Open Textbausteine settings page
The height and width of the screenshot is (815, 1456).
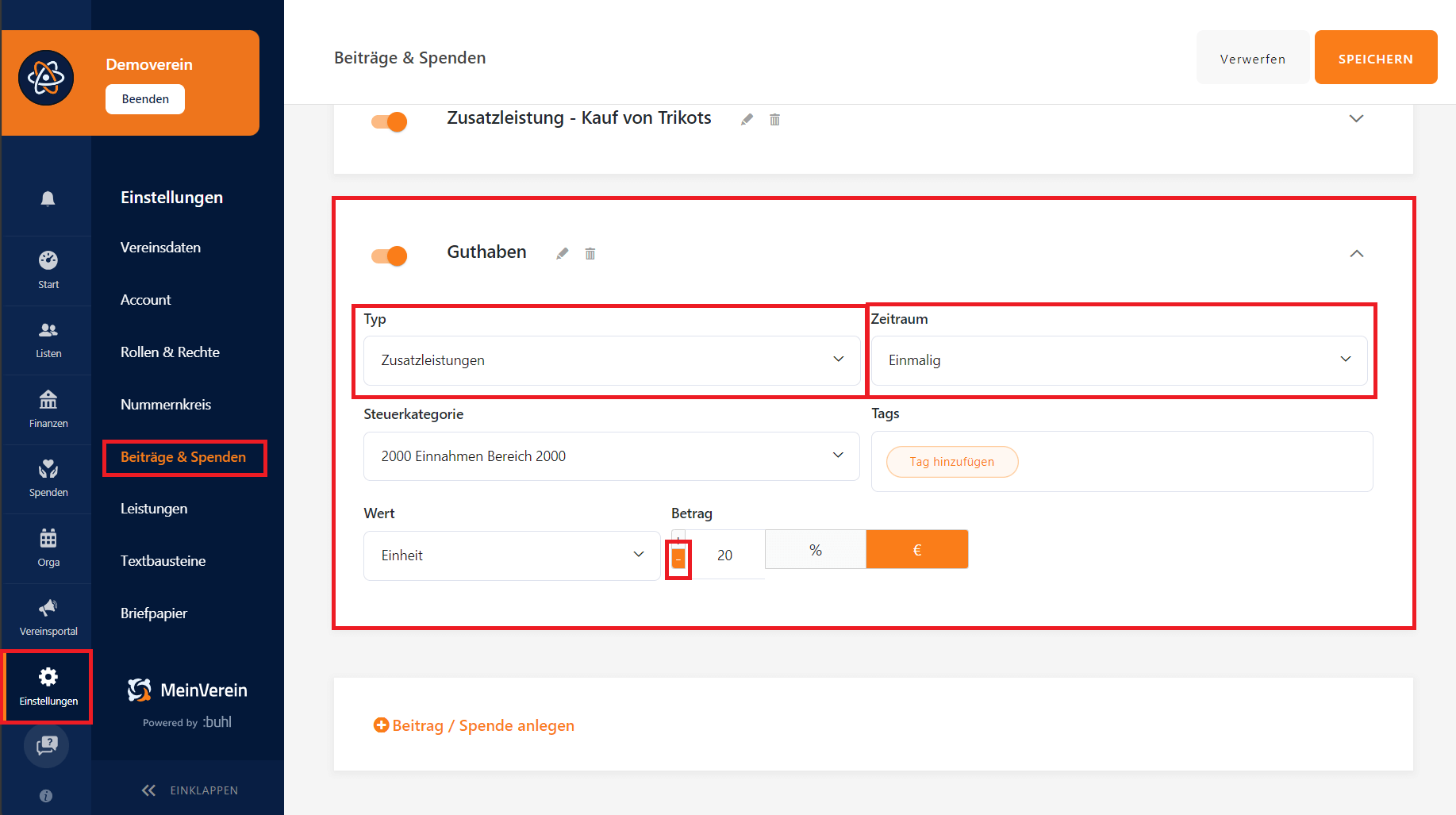click(163, 561)
